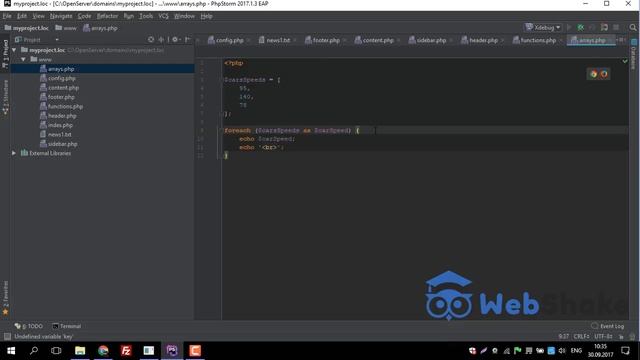Show hidden editor tabs dropdown
Viewport: 640px width, 360px height.
click(x=621, y=40)
